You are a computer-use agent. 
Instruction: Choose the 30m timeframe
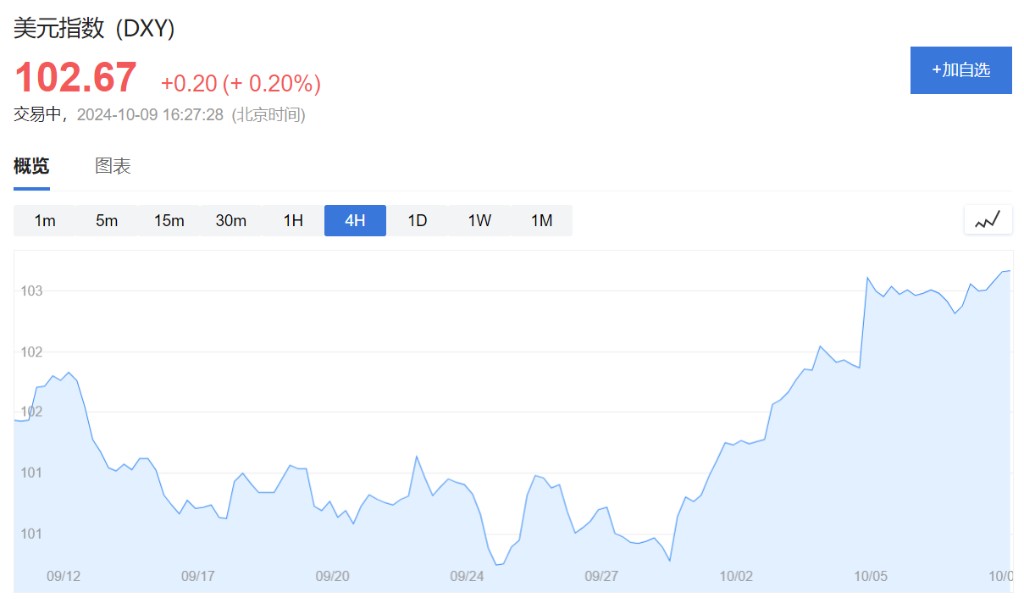pyautogui.click(x=231, y=221)
